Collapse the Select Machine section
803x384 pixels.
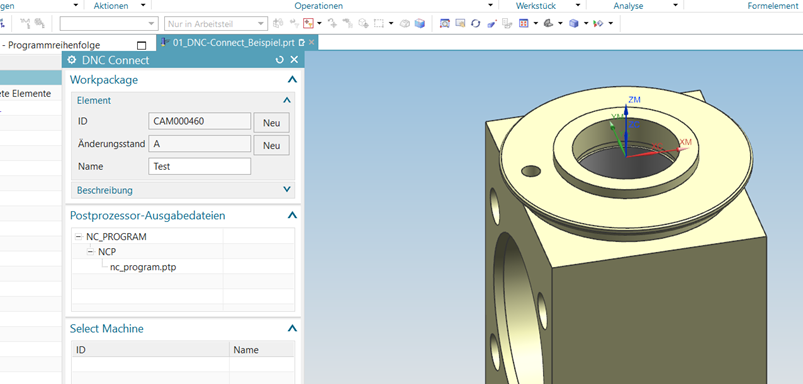coord(292,328)
